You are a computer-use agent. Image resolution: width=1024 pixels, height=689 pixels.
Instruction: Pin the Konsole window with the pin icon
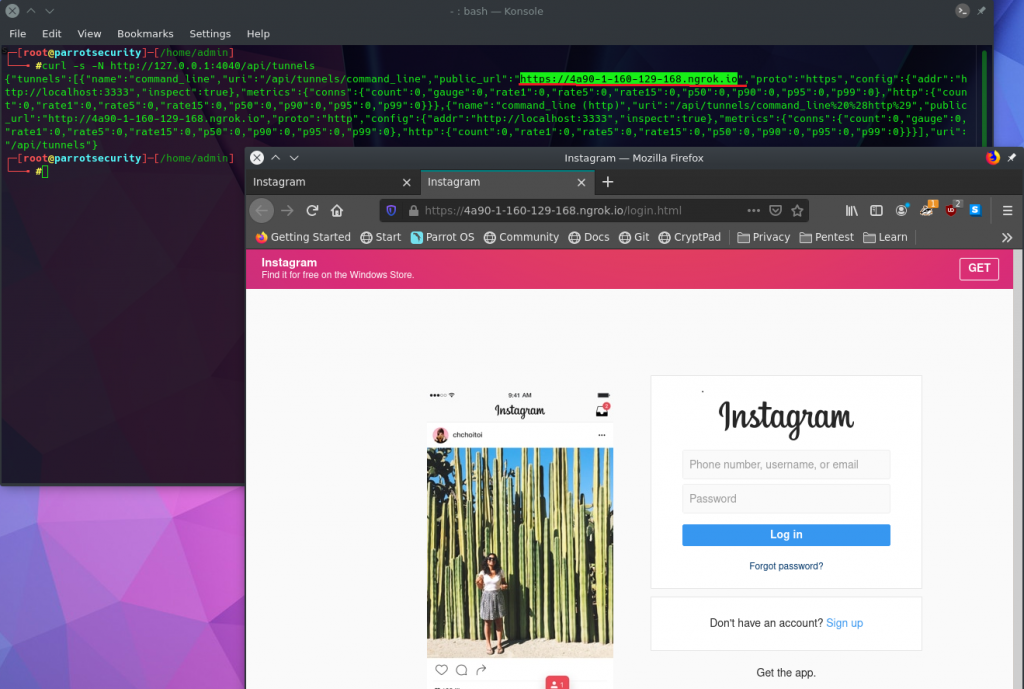click(981, 11)
